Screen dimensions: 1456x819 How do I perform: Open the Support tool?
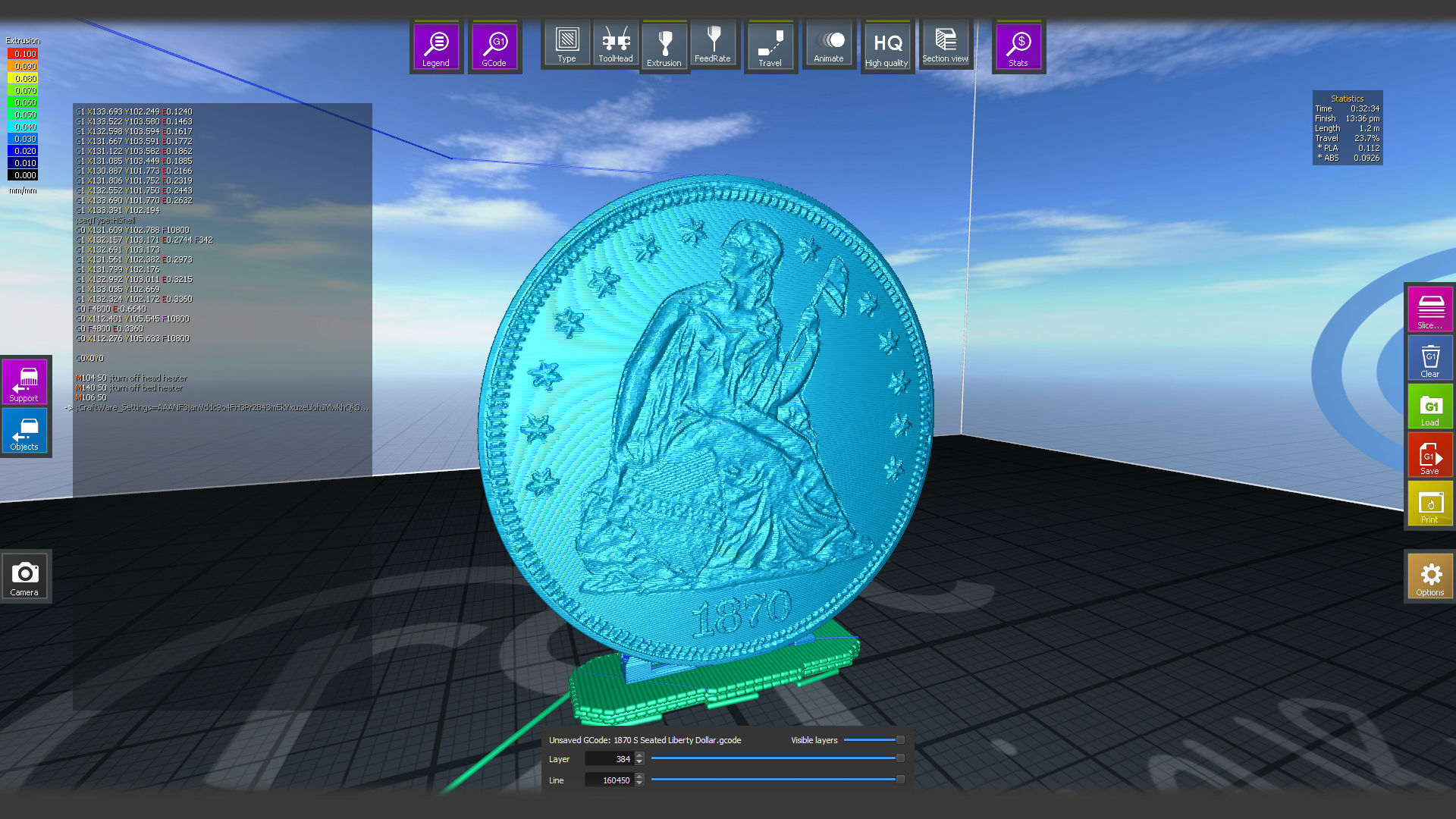coord(24,381)
